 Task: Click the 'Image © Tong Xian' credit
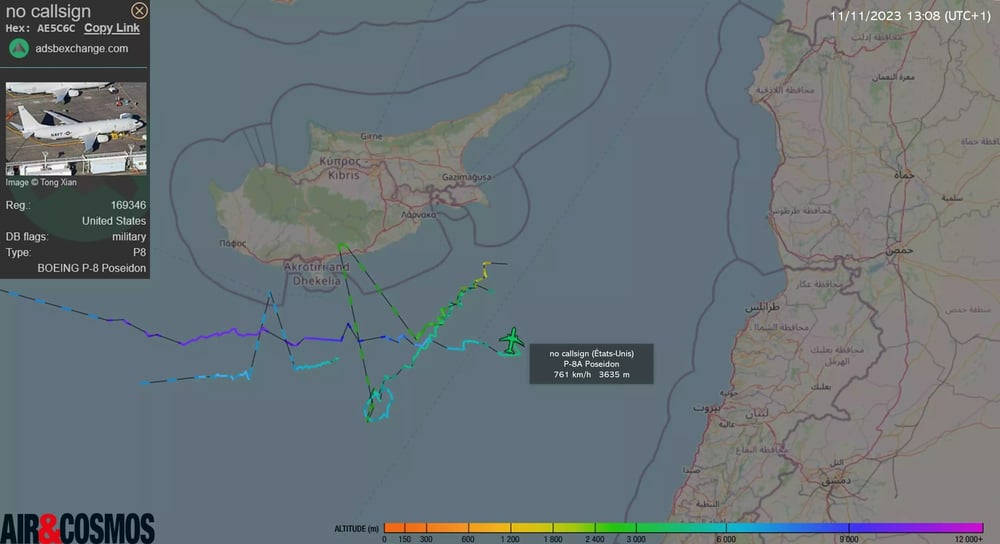(x=41, y=182)
